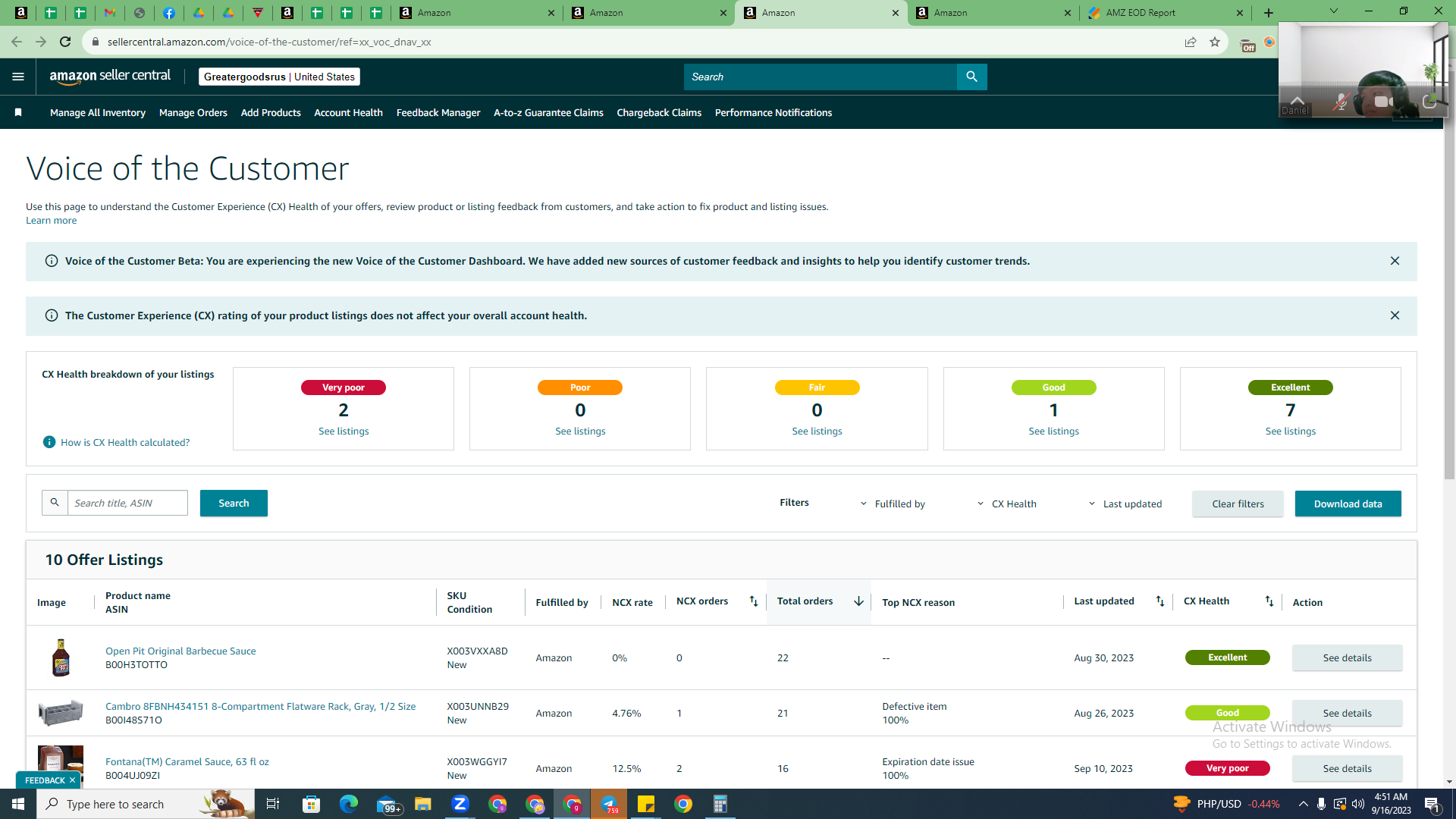Expand the Fulfilled by filter
The height and width of the screenshot is (819, 1456).
[893, 504]
